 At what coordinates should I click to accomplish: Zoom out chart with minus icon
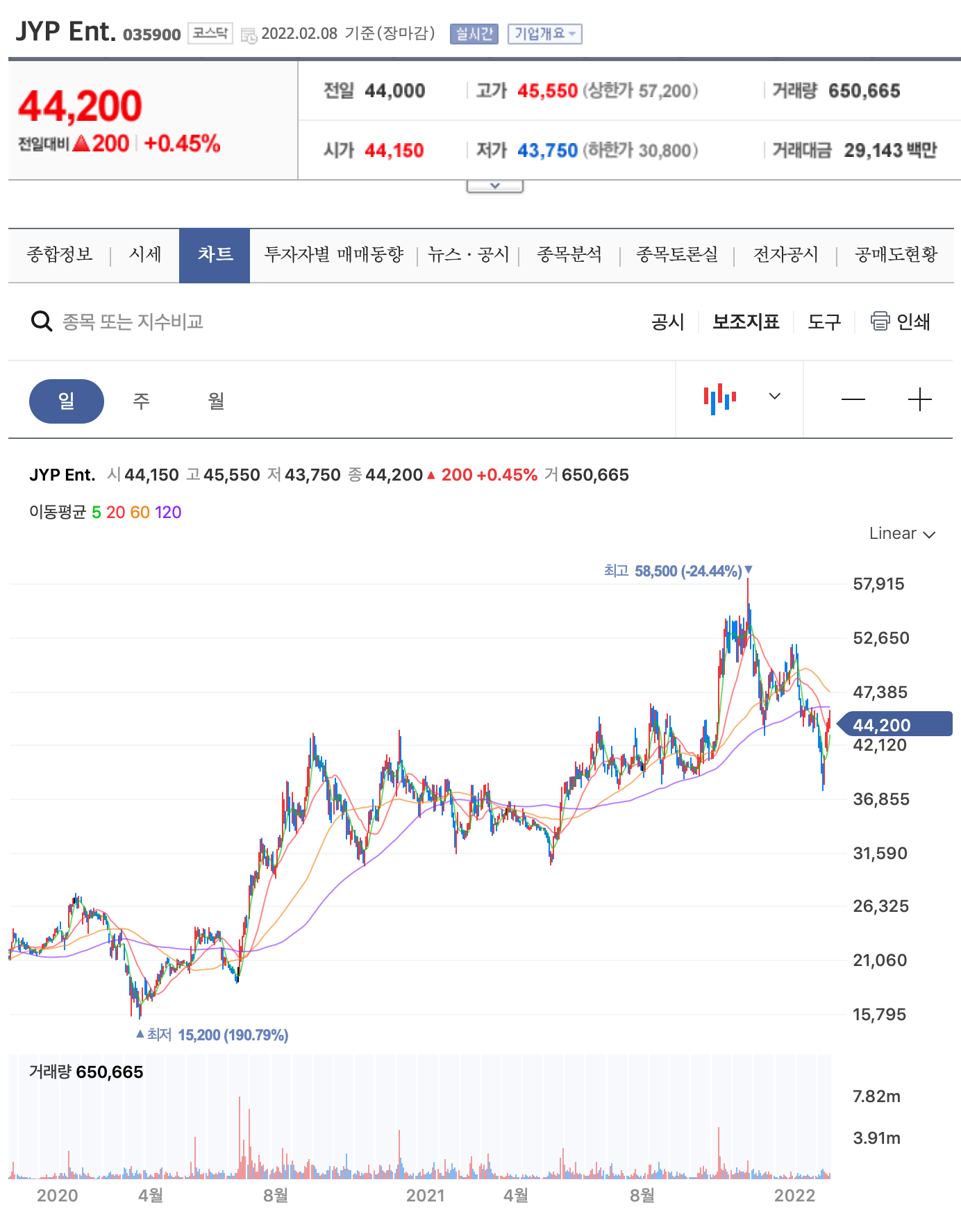point(853,400)
